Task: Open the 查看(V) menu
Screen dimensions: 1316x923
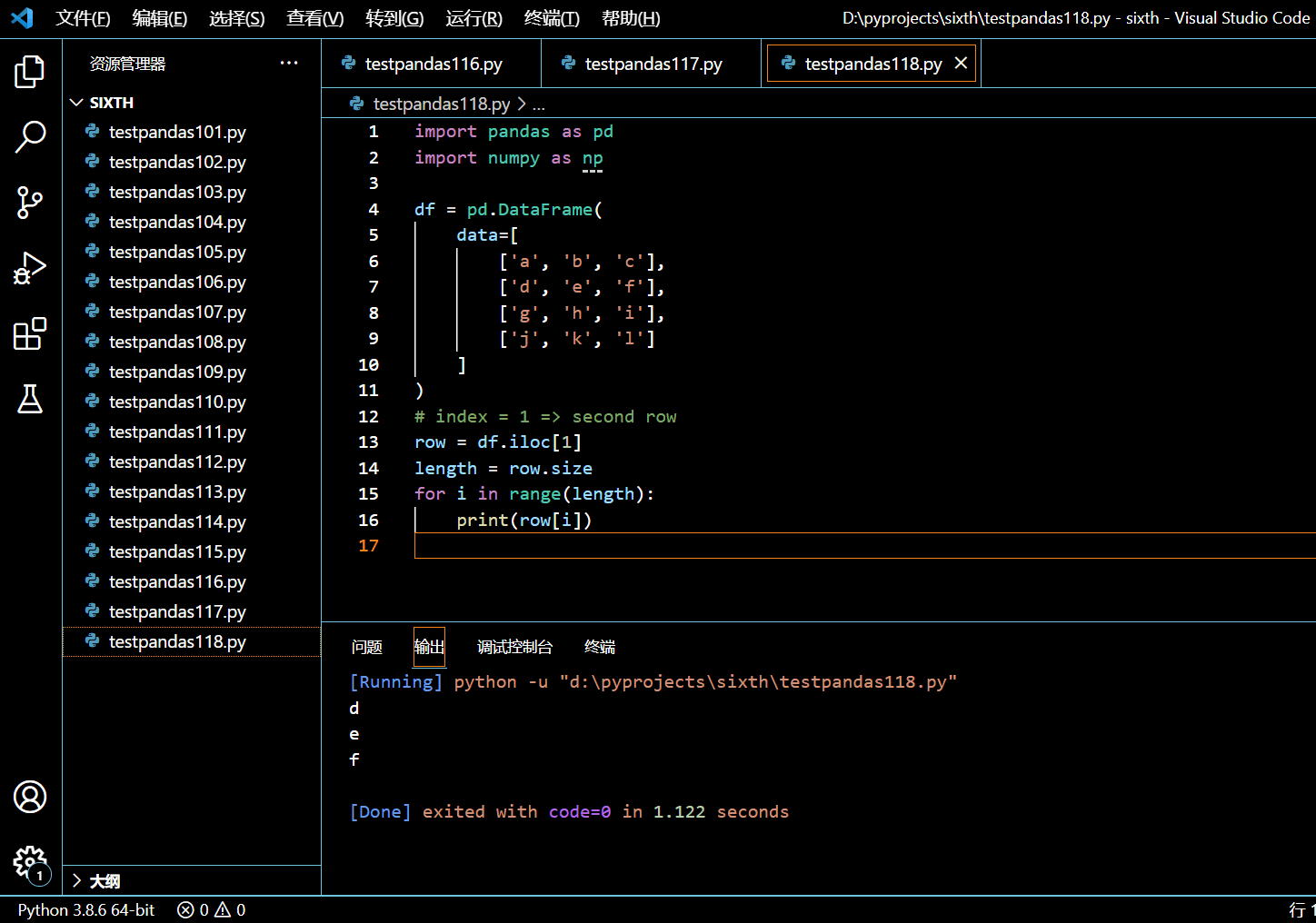Action: click(x=314, y=18)
